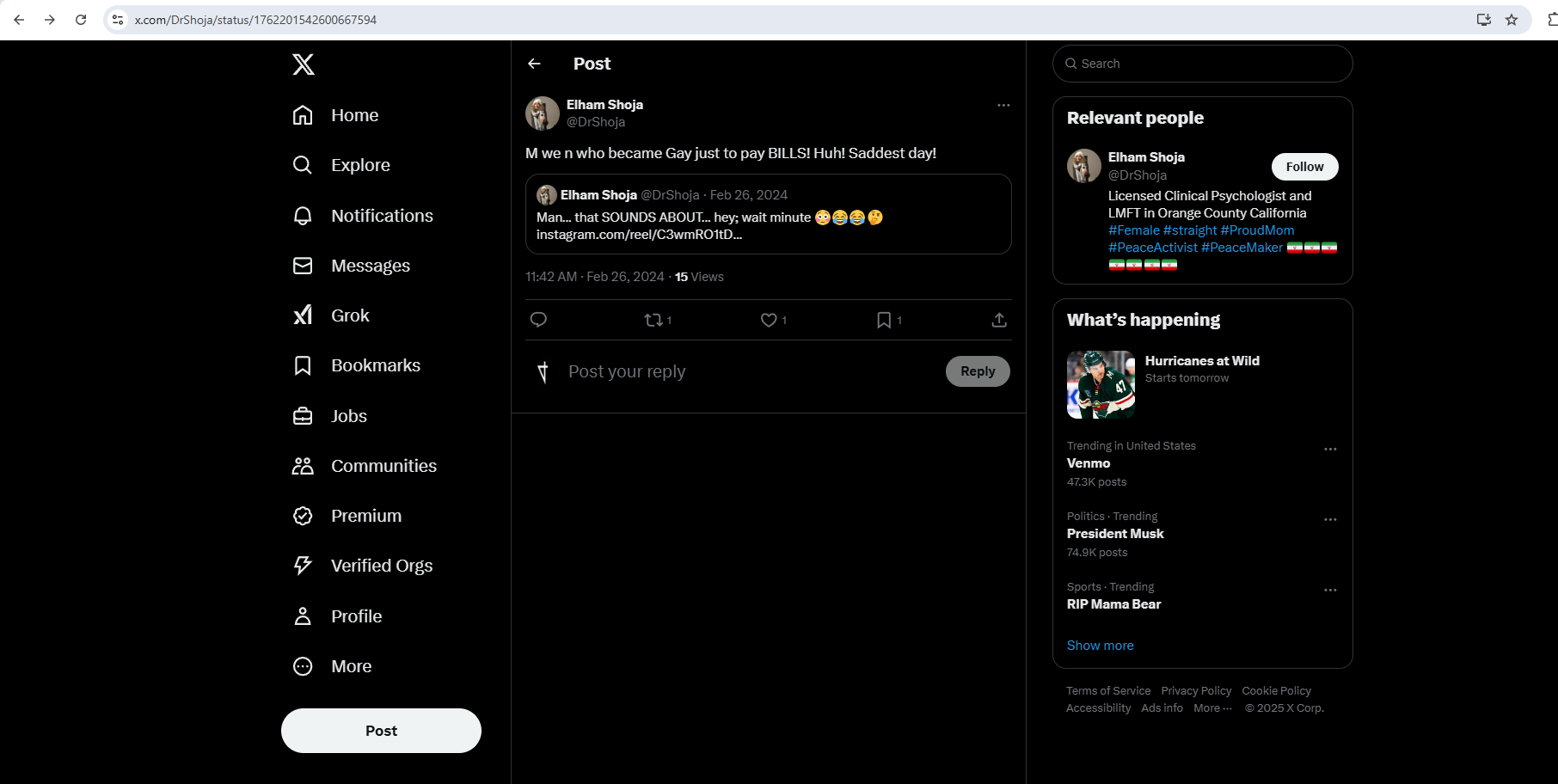Open post options three-dot menu
Viewport: 1558px width, 784px height.
click(1003, 105)
